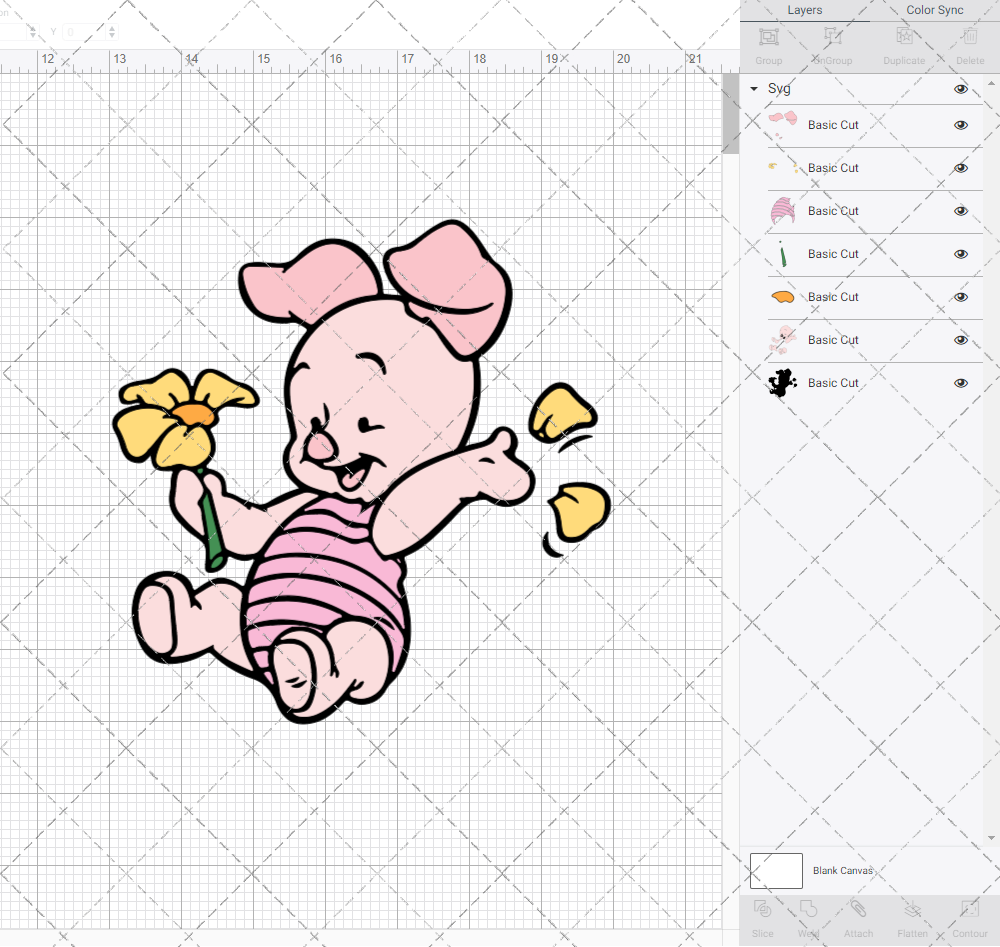This screenshot has height=947, width=1000.
Task: Click the Group icon in Layers panel
Action: point(768,37)
